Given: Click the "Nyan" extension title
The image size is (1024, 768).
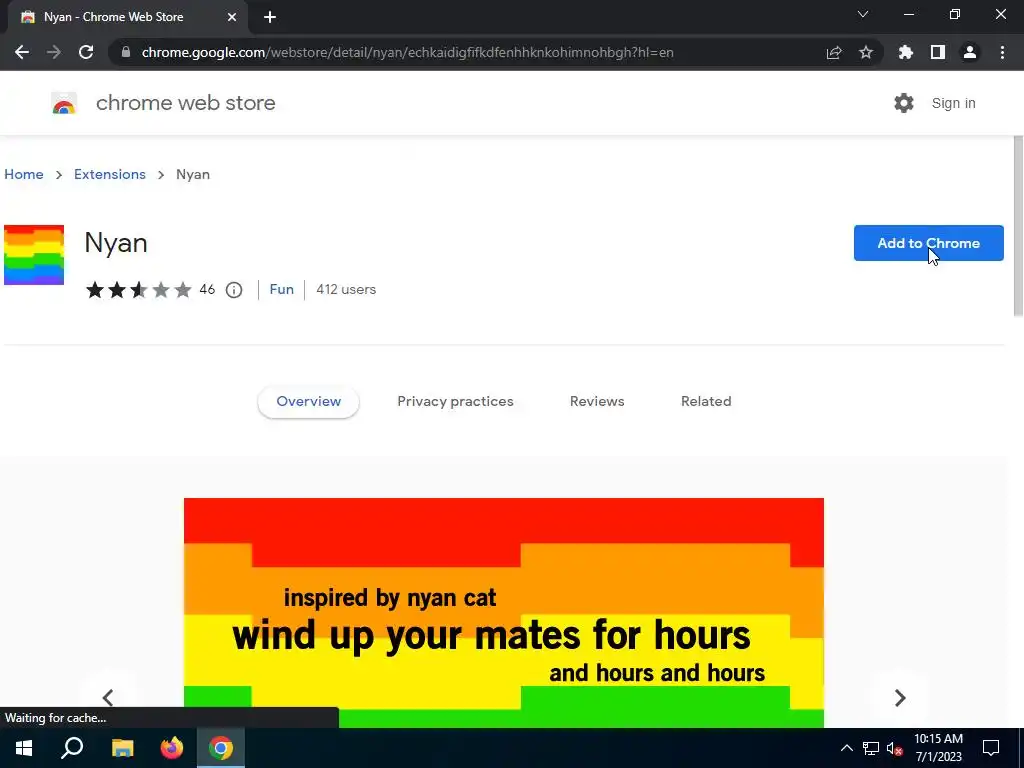Looking at the screenshot, I should (x=116, y=243).
